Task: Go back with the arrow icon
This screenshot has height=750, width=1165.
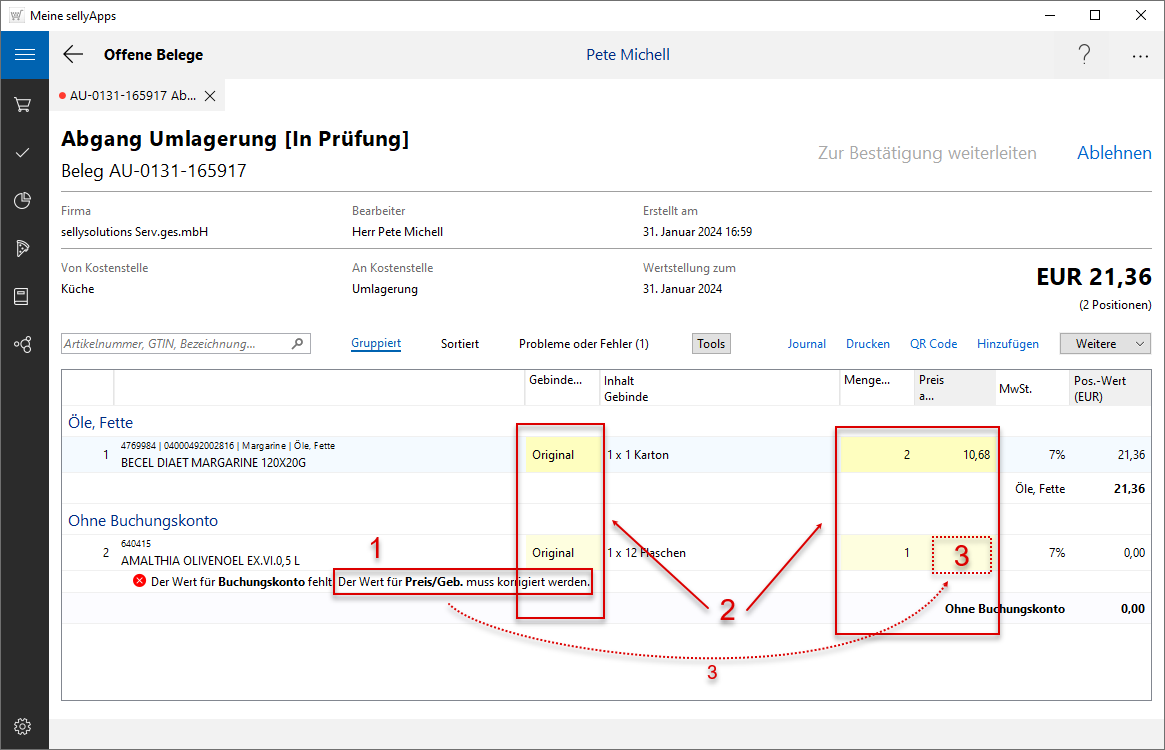Action: pos(73,55)
